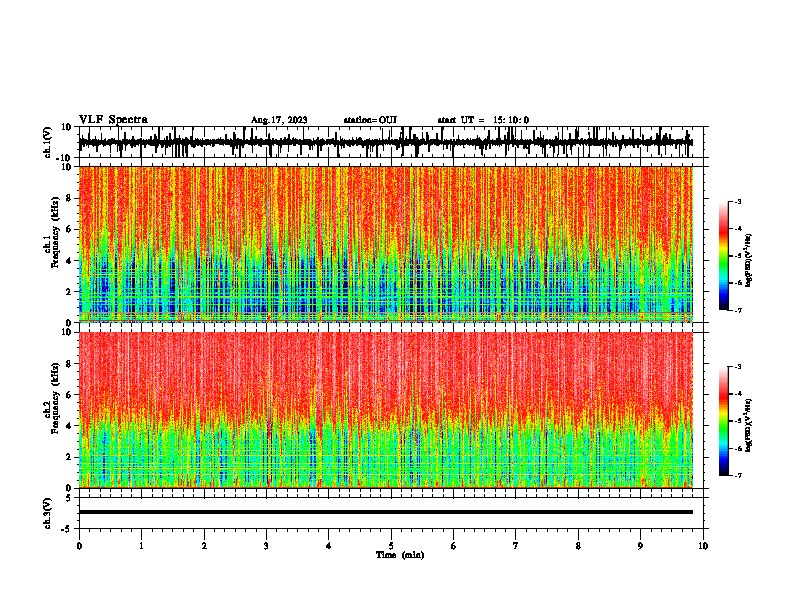Click the "2" tick on the Time axis
This screenshot has width=792, height=612.
(204, 546)
